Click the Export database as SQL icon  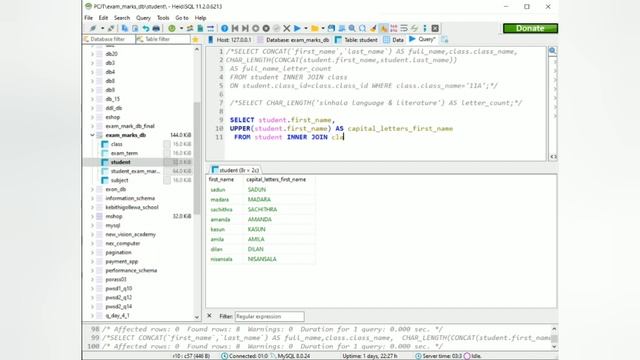tap(200, 28)
